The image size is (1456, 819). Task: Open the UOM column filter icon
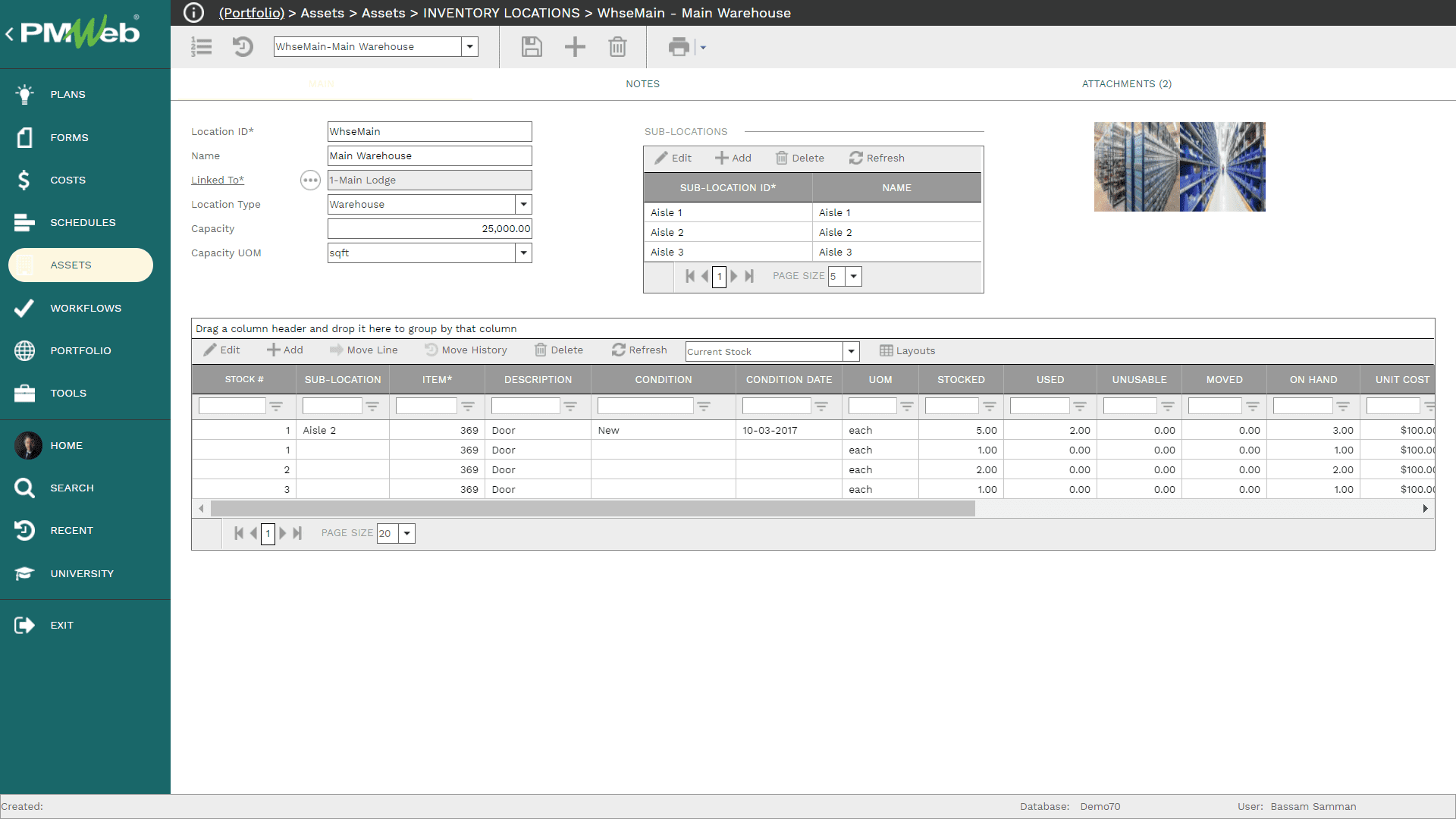coord(906,406)
